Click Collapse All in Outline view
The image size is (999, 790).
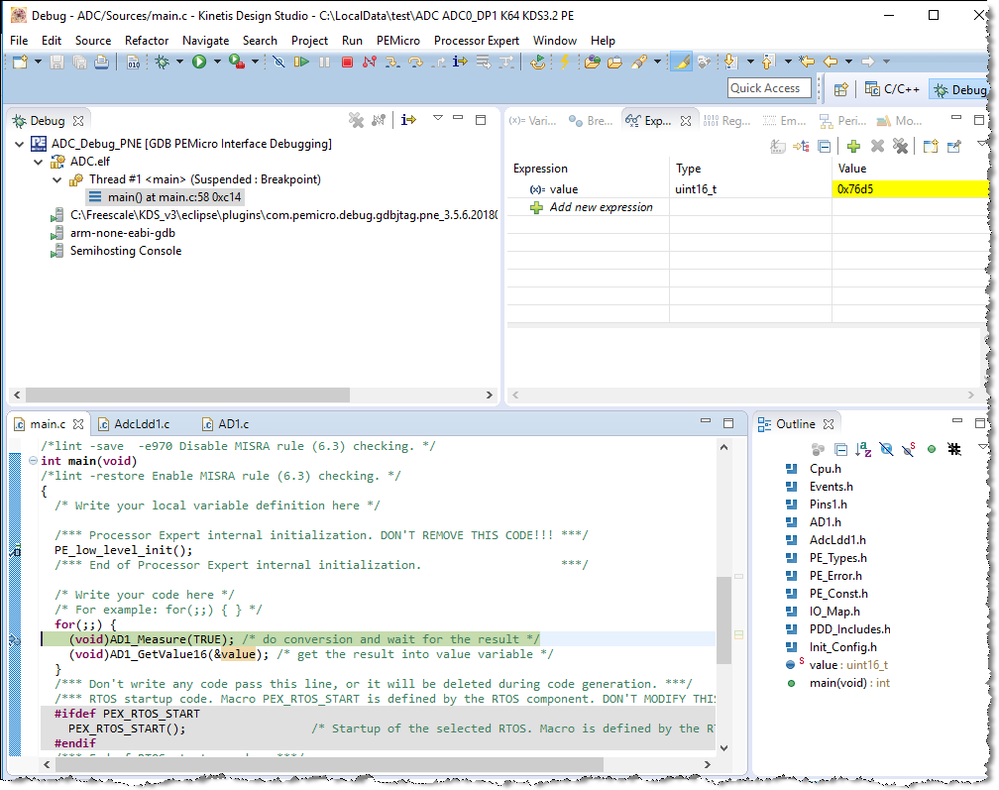[x=841, y=449]
